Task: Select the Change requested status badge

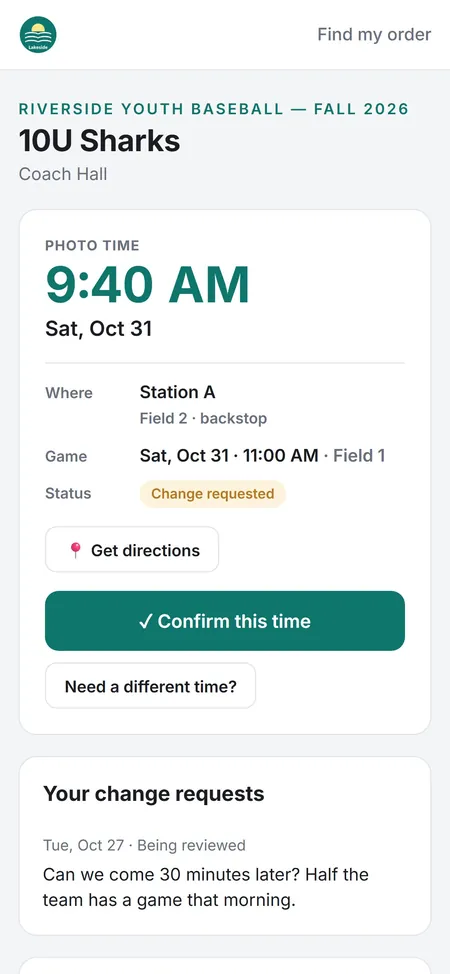Action: click(213, 494)
